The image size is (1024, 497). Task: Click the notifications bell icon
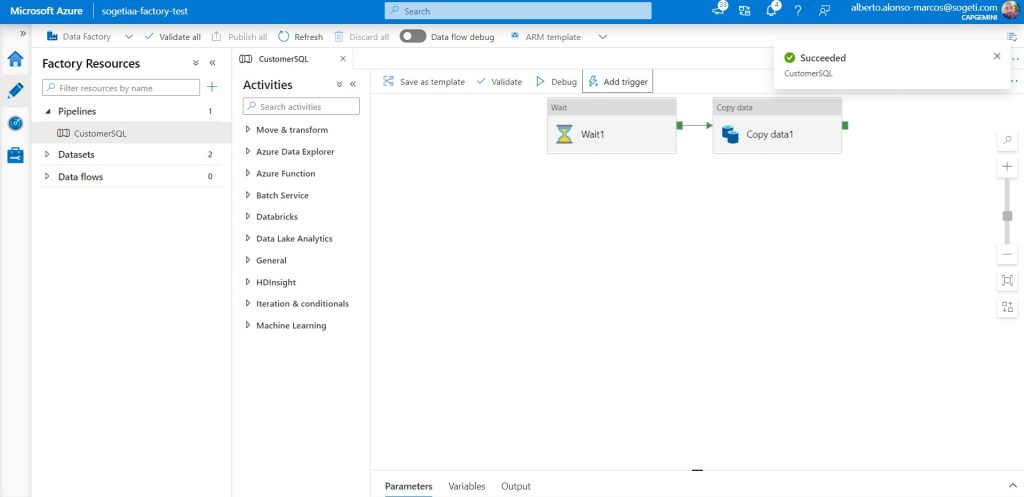pos(772,11)
